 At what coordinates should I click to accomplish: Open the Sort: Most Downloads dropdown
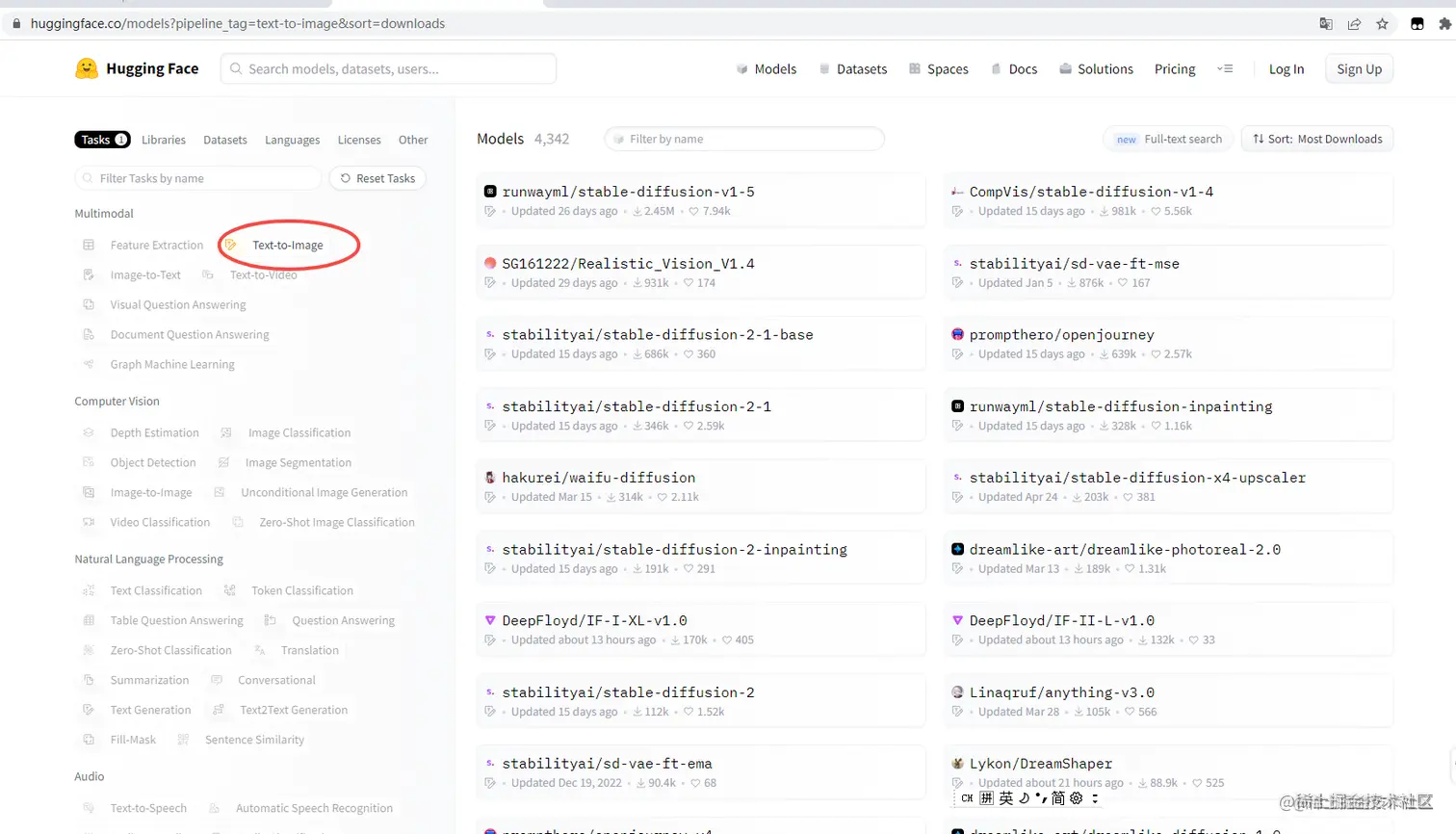click(x=1316, y=139)
